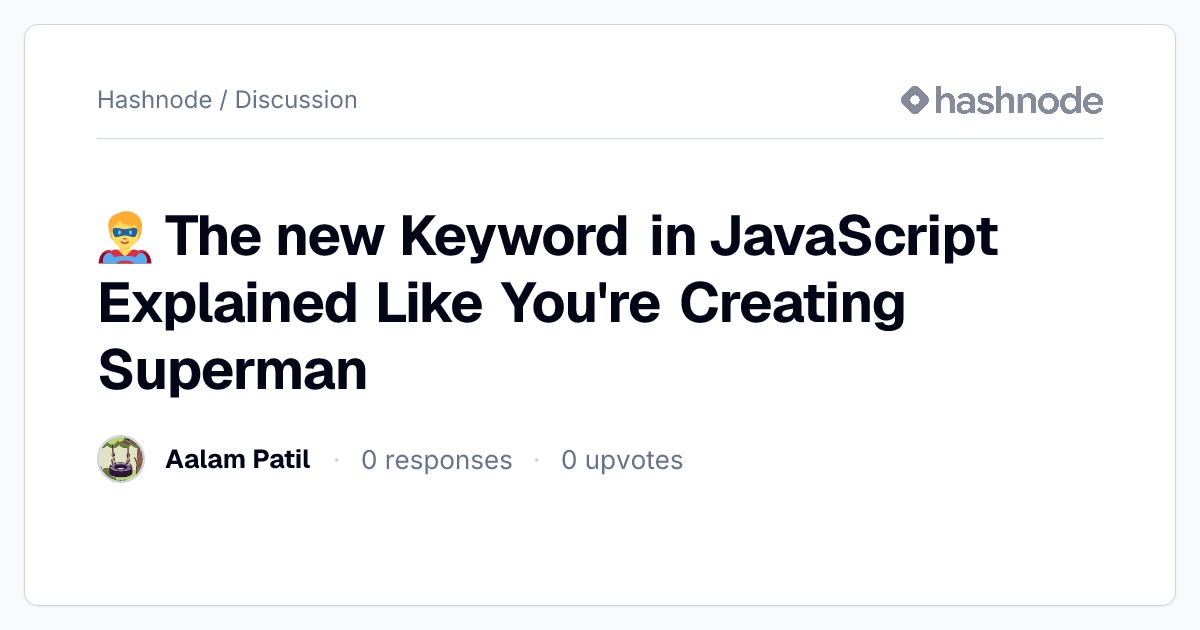
Task: Click the superhero emoji before the title
Action: tap(125, 239)
